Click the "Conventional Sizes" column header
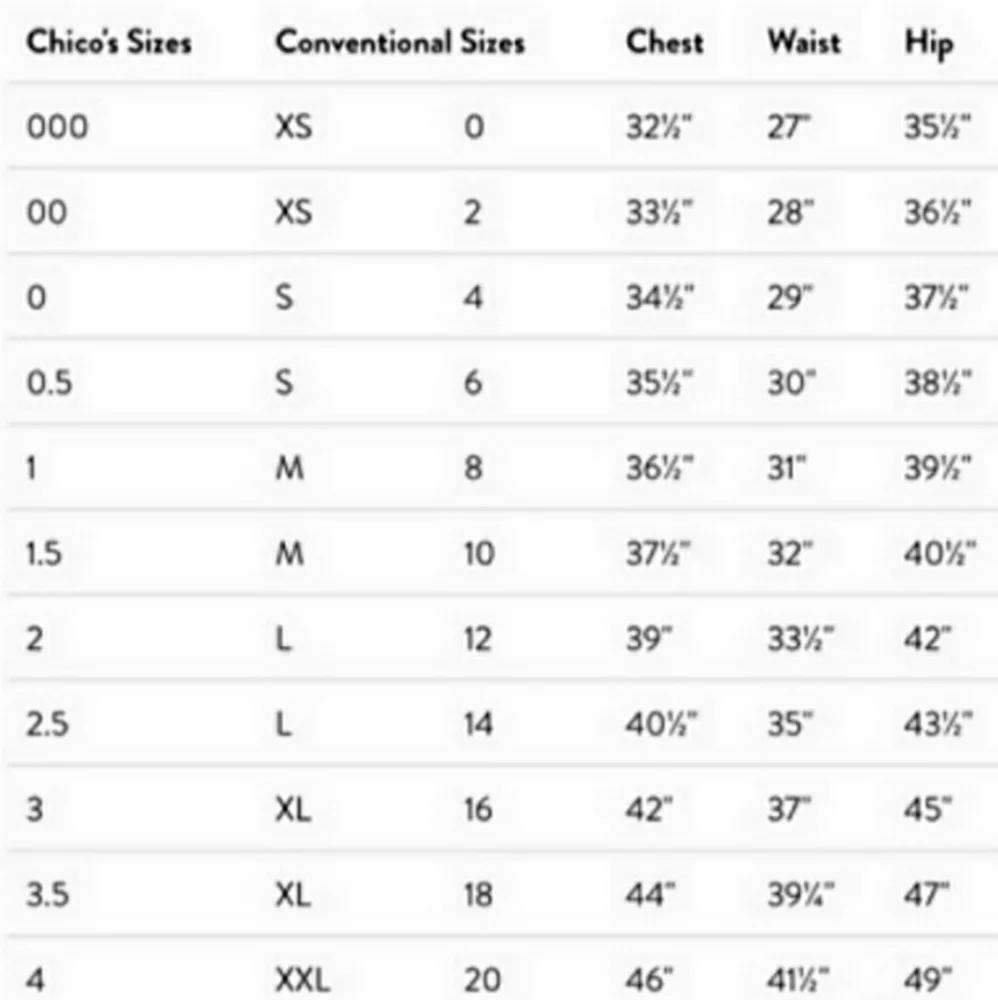This screenshot has width=998, height=1000. coord(400,43)
